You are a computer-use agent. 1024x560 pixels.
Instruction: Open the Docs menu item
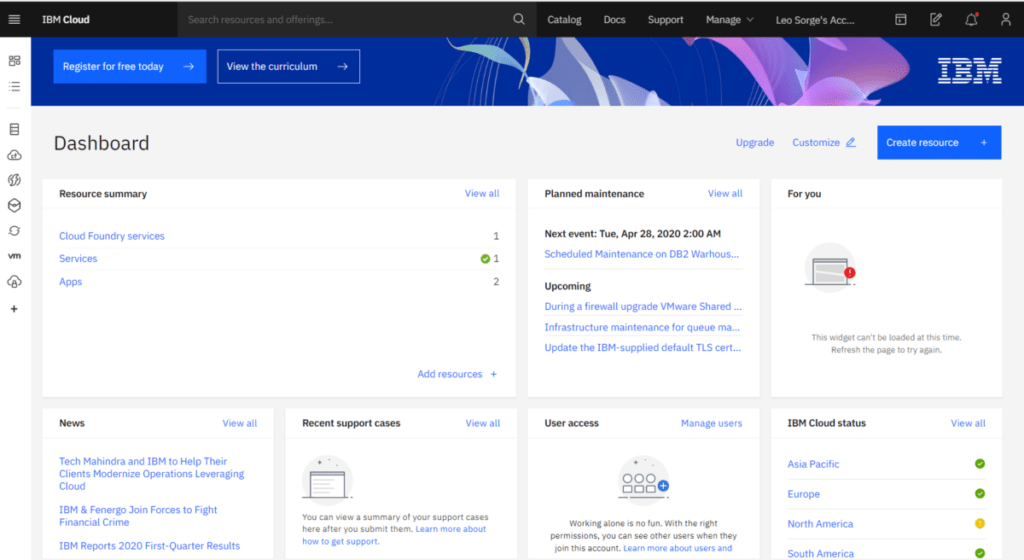[615, 20]
